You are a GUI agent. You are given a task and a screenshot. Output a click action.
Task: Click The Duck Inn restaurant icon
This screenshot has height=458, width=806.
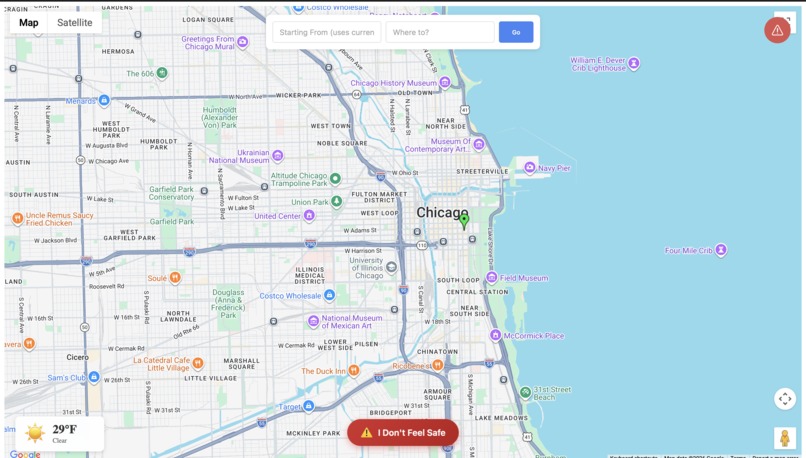point(353,370)
